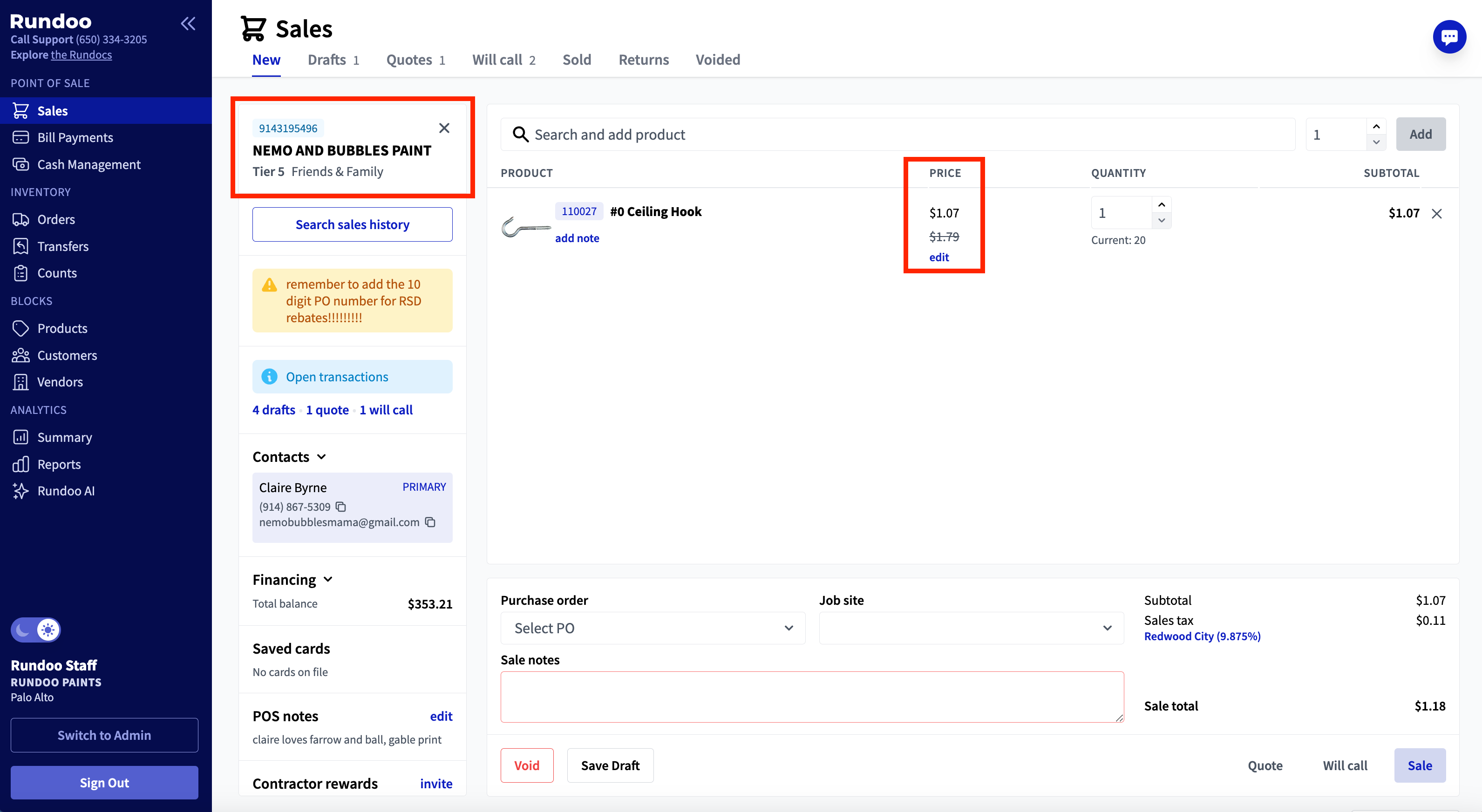Open the chat support bubble icon
1482x812 pixels.
pos(1448,37)
